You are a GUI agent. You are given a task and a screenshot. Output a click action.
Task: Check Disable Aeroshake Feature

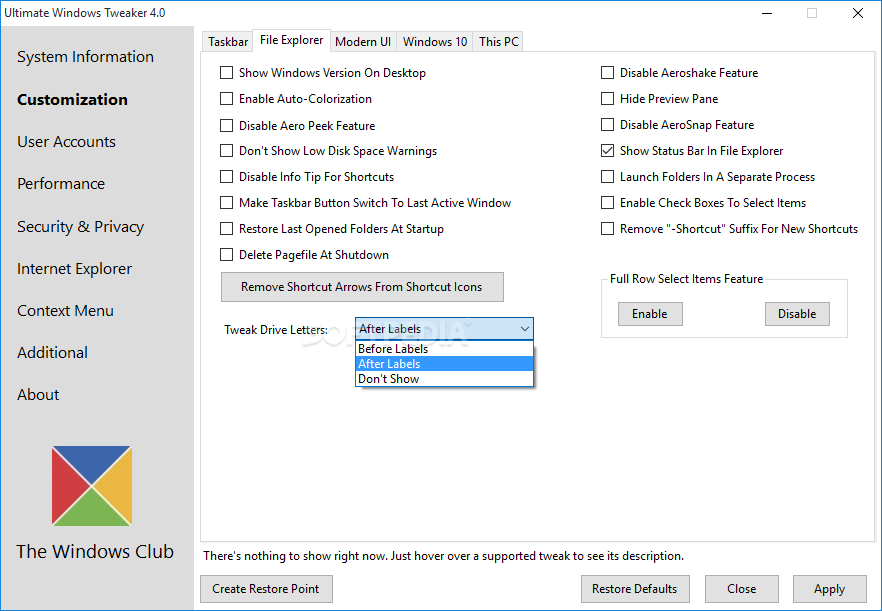608,73
